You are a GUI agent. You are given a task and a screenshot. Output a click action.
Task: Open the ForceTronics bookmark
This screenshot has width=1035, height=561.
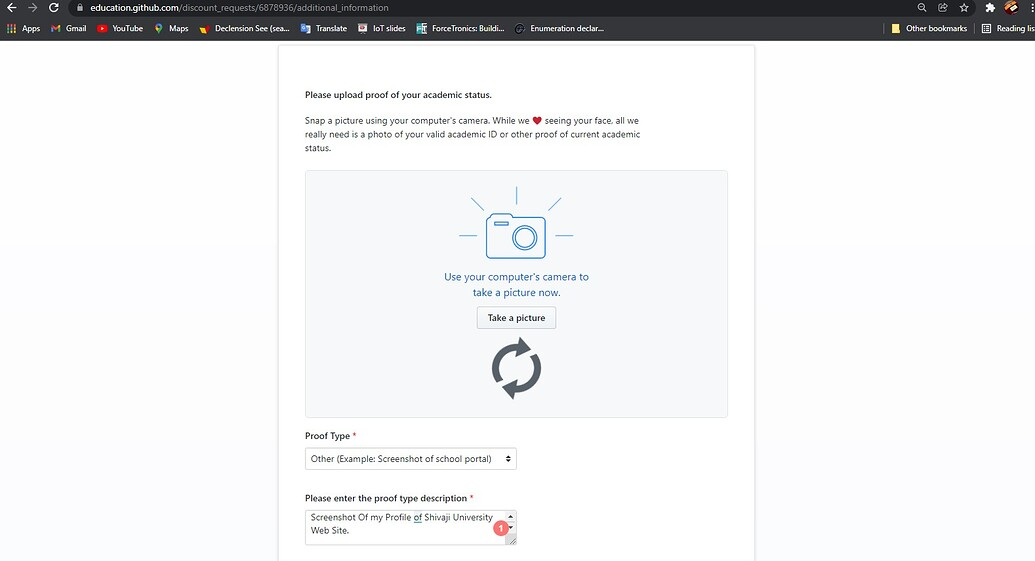[461, 28]
